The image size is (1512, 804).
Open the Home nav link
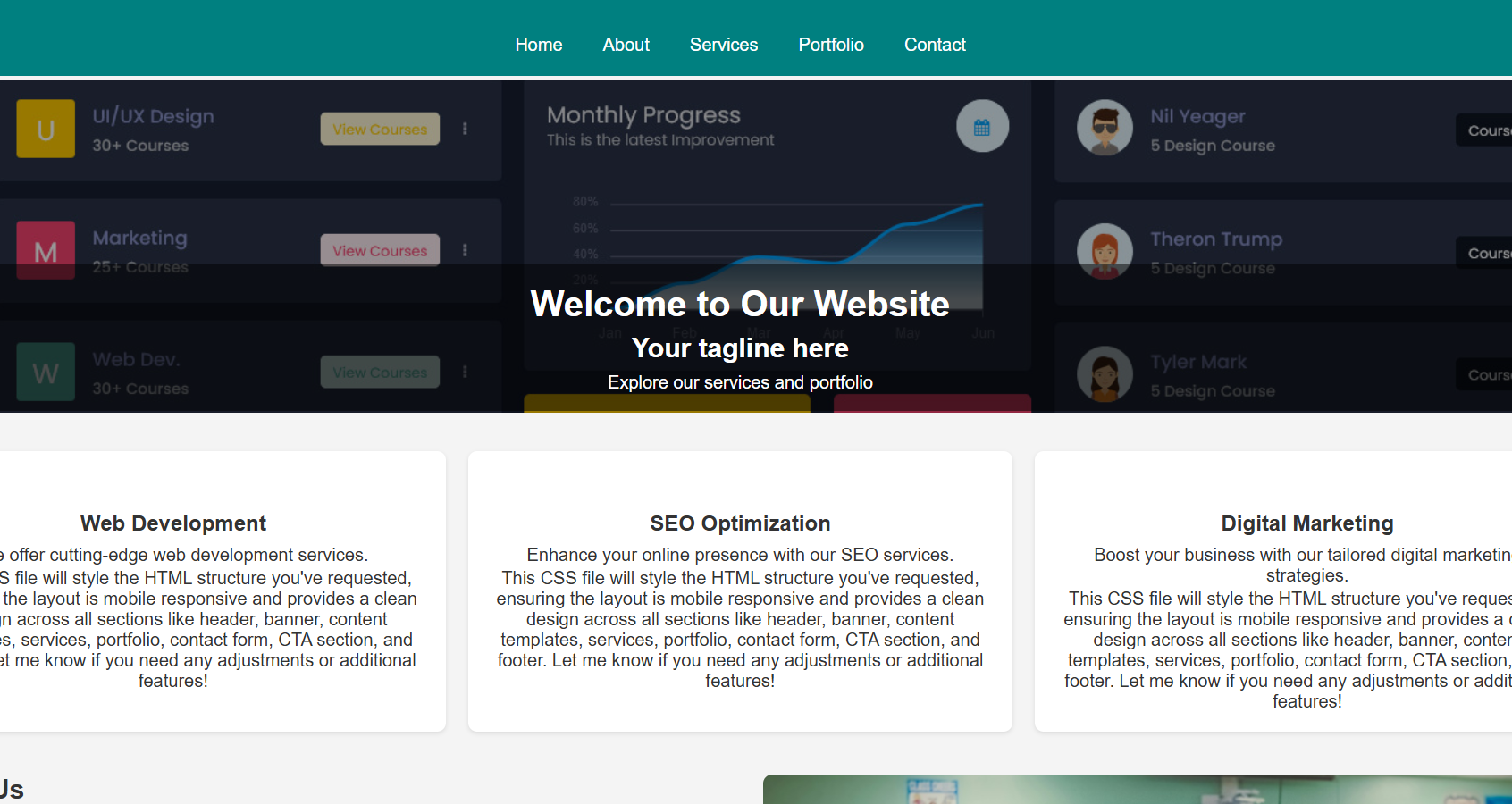tap(539, 45)
